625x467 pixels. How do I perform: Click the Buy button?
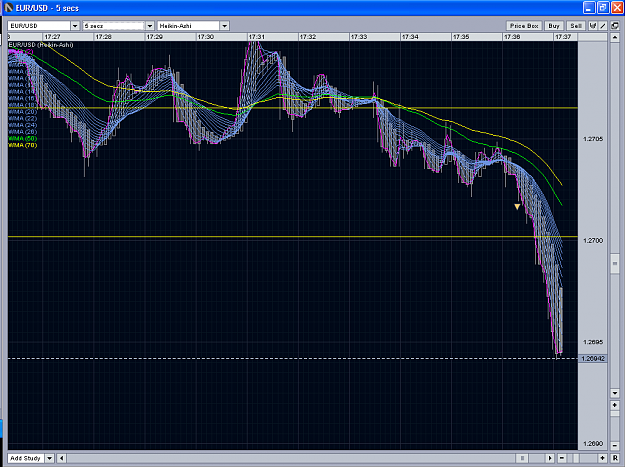coord(554,26)
